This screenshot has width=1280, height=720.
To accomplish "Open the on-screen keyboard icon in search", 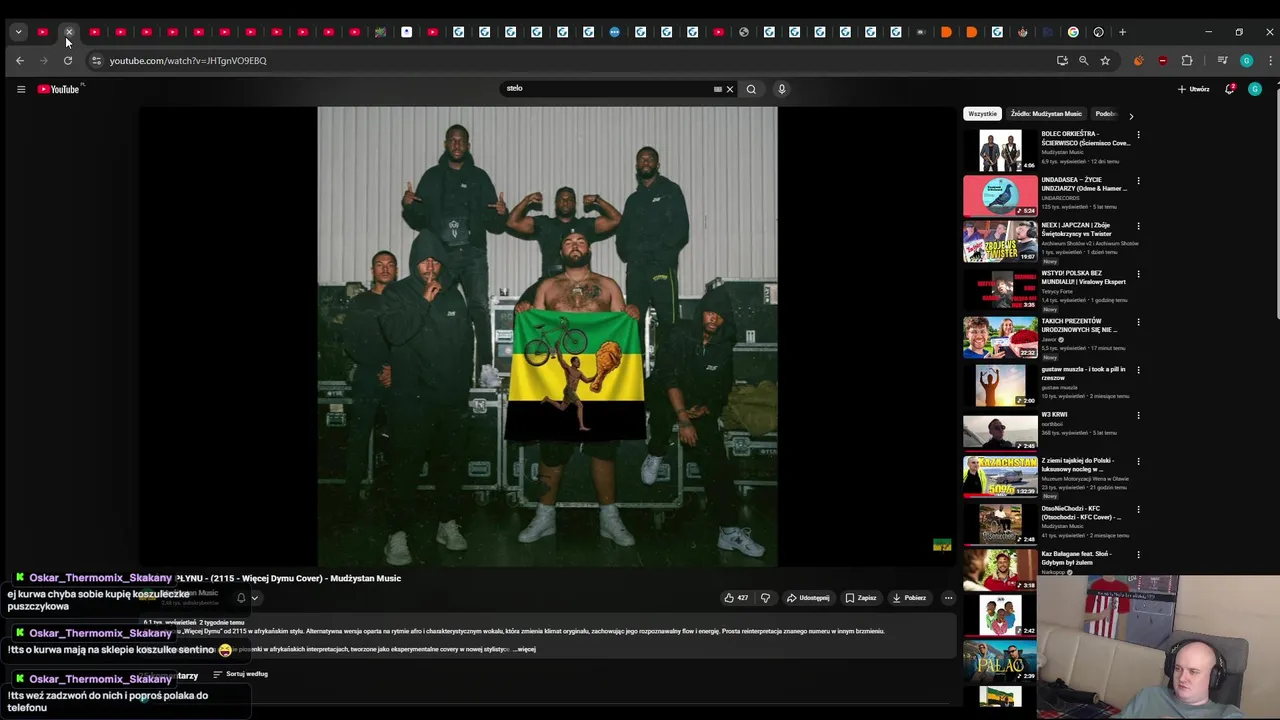I will pyautogui.click(x=717, y=89).
